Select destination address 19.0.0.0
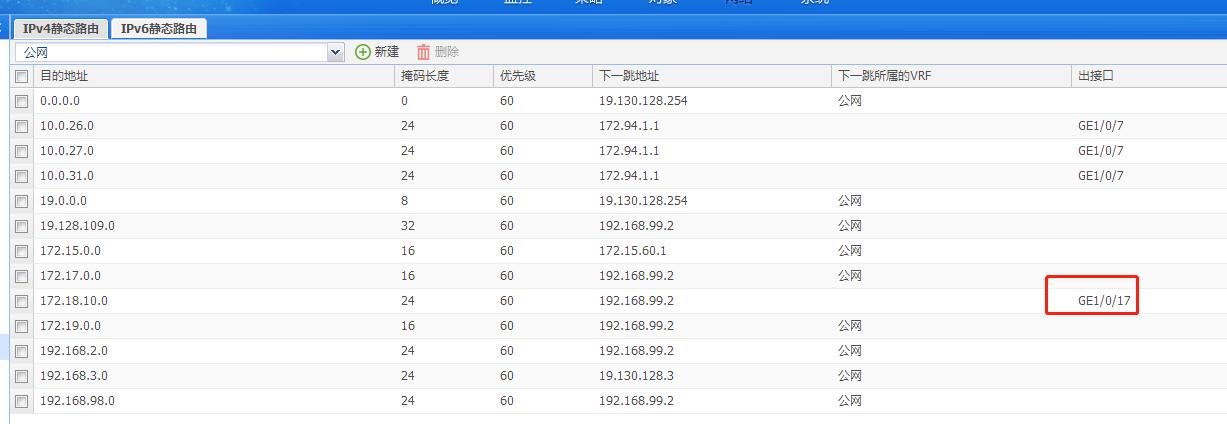Screen dimensions: 1227x424 63,201
